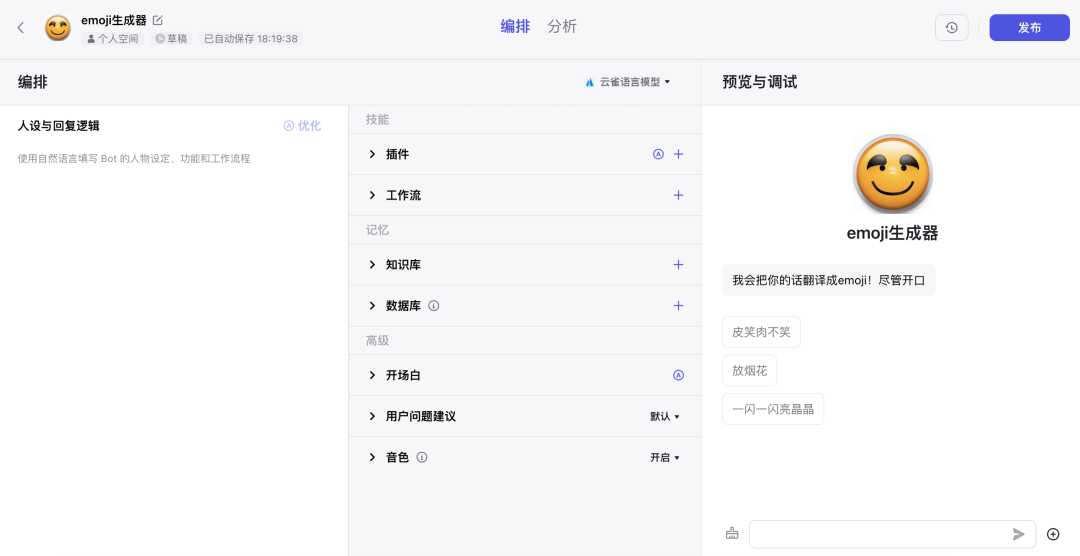Click the bot avatar in header
This screenshot has height=556, width=1080.
(x=59, y=28)
